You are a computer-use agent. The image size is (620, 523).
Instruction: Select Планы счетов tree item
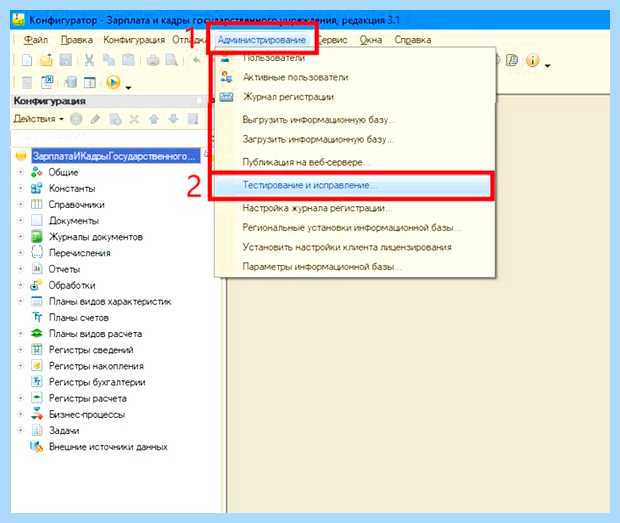tap(79, 317)
